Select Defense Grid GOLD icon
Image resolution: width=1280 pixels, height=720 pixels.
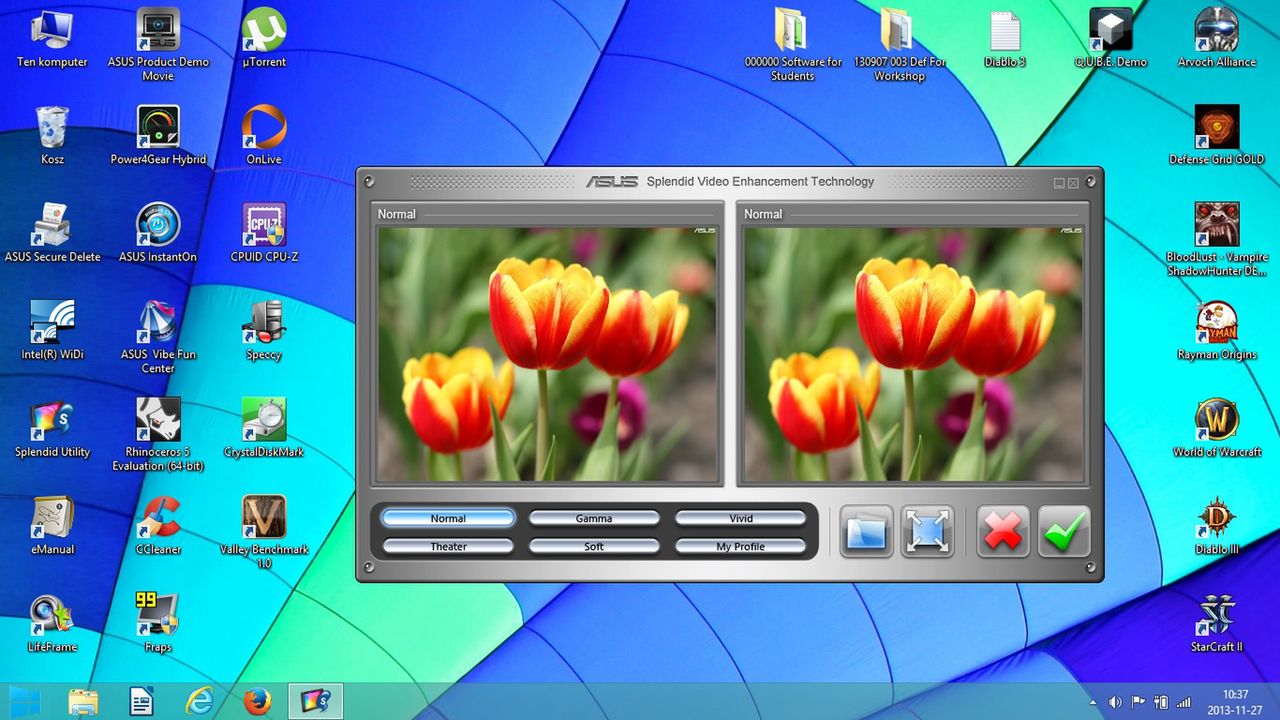1217,136
